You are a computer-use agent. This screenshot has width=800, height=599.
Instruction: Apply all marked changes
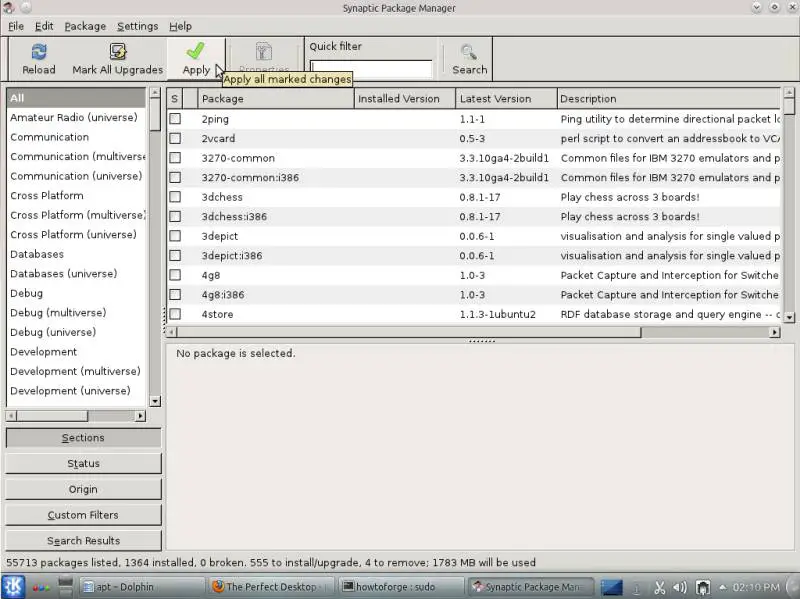click(x=196, y=59)
